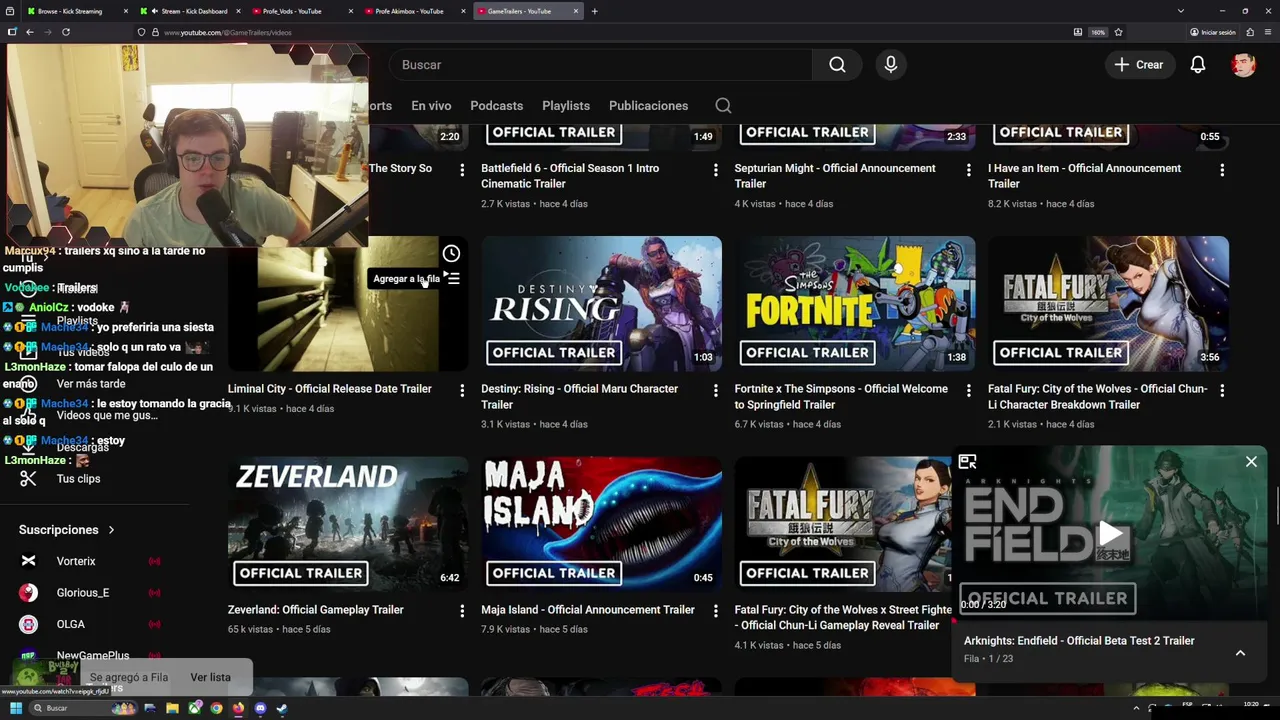1280x720 pixels.
Task: Open options for I Have an Item trailer
Action: [1221, 170]
